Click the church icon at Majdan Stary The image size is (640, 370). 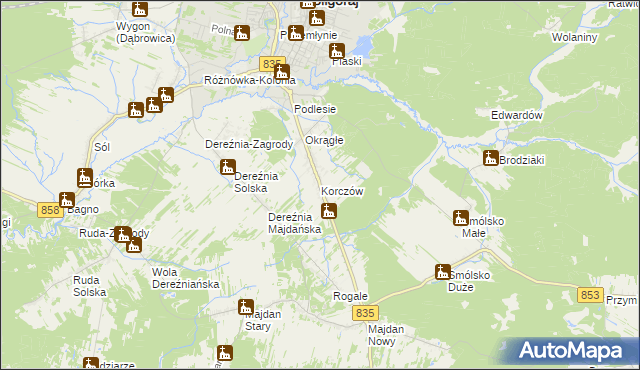click(x=246, y=307)
